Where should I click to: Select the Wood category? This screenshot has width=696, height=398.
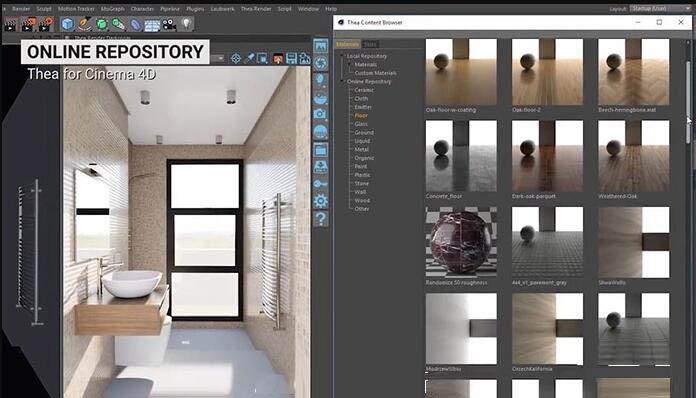[362, 201]
